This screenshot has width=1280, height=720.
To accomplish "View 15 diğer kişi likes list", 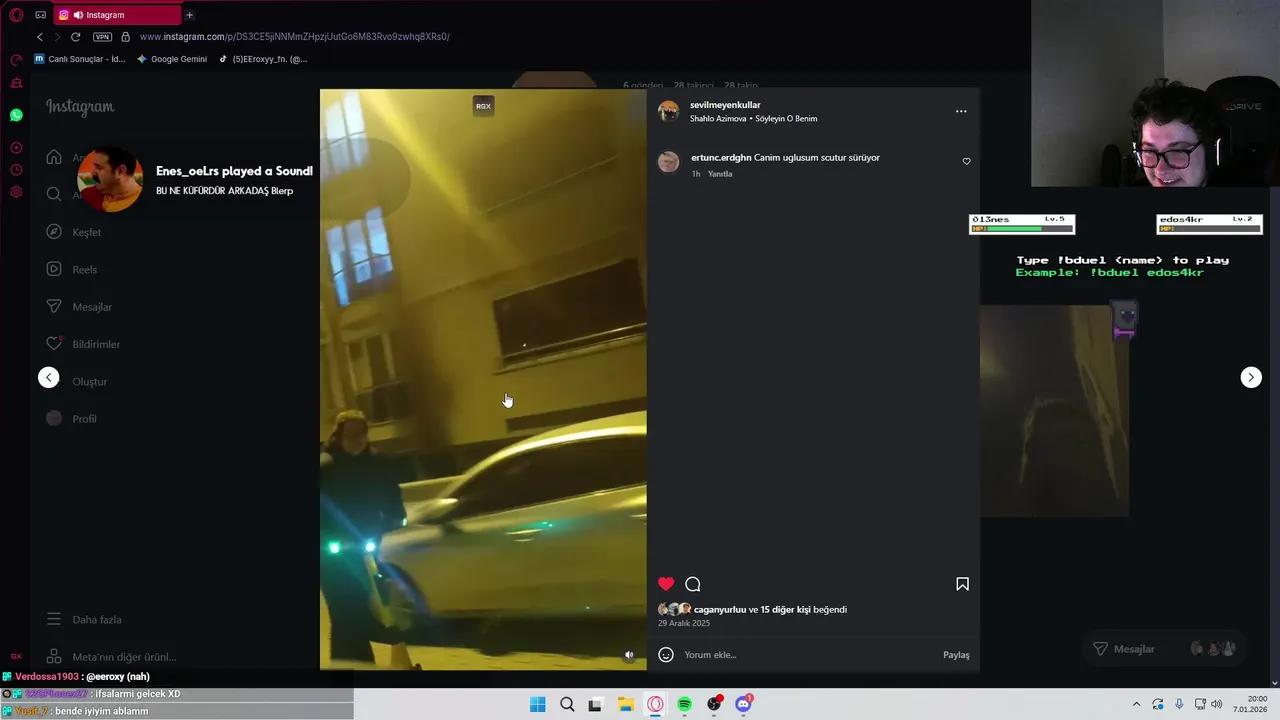I will 785,609.
